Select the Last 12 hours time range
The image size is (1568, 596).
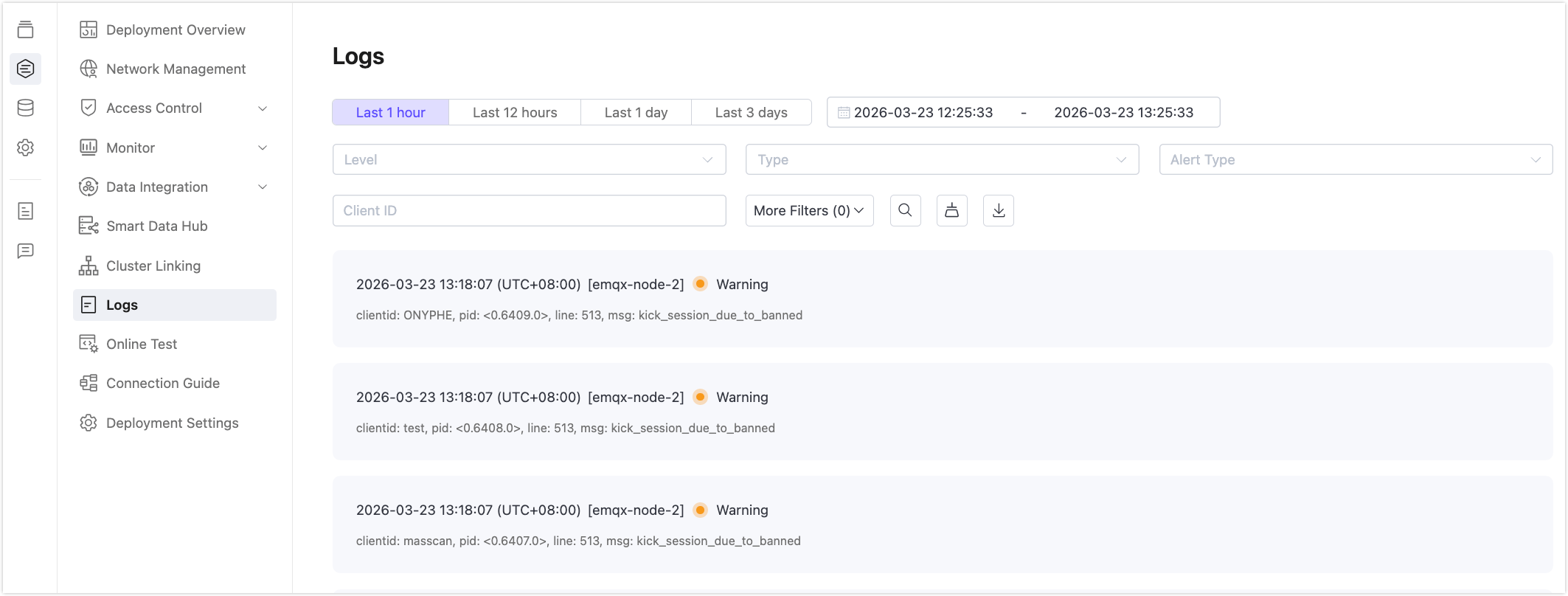[515, 112]
